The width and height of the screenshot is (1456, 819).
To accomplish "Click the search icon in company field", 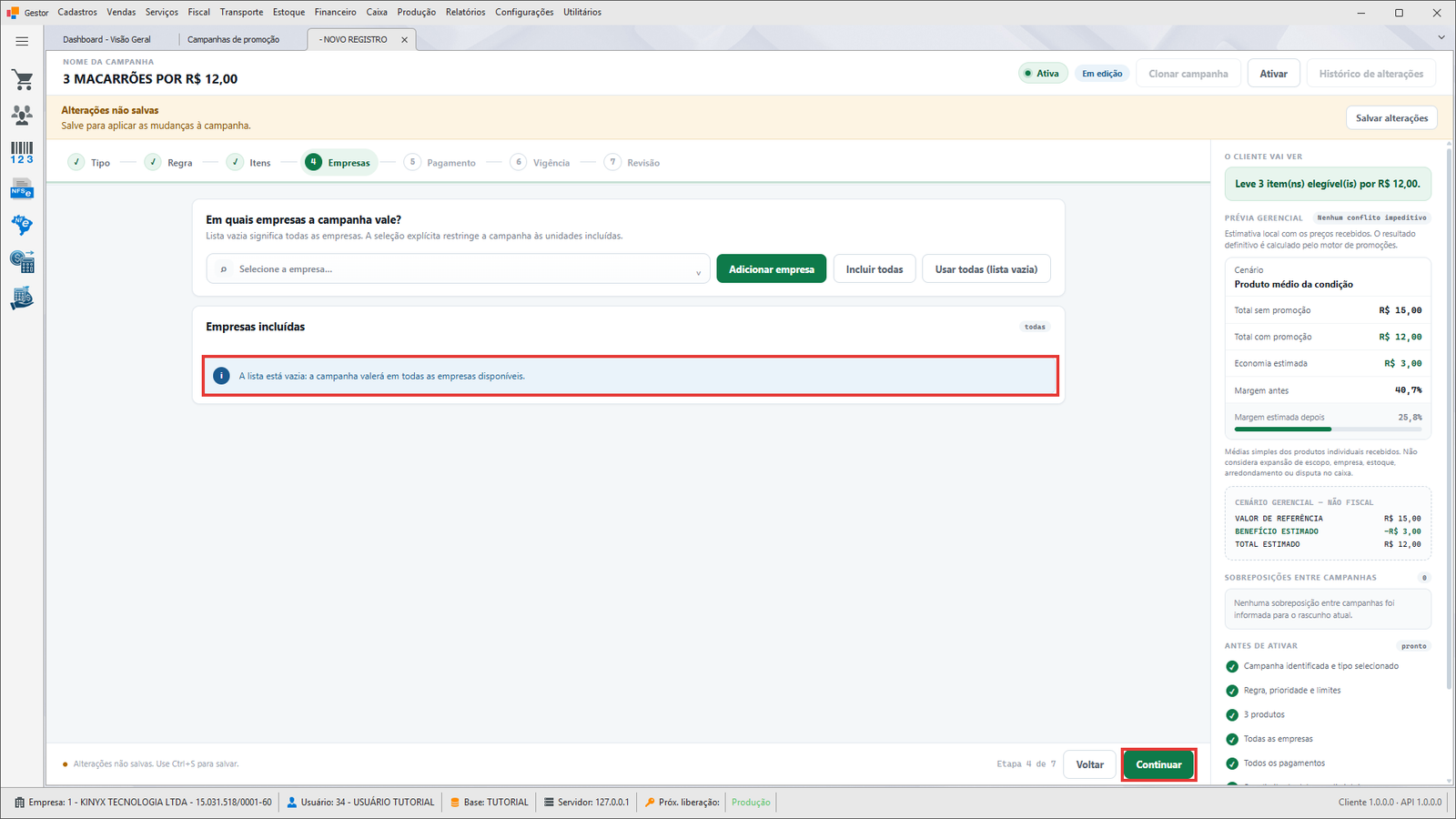I will pyautogui.click(x=224, y=269).
